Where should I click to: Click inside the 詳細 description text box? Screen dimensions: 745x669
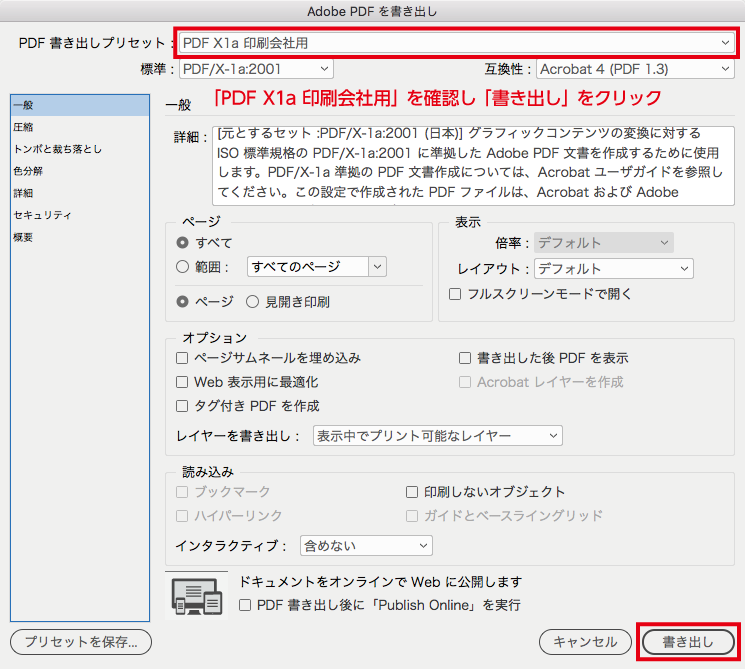pos(473,165)
